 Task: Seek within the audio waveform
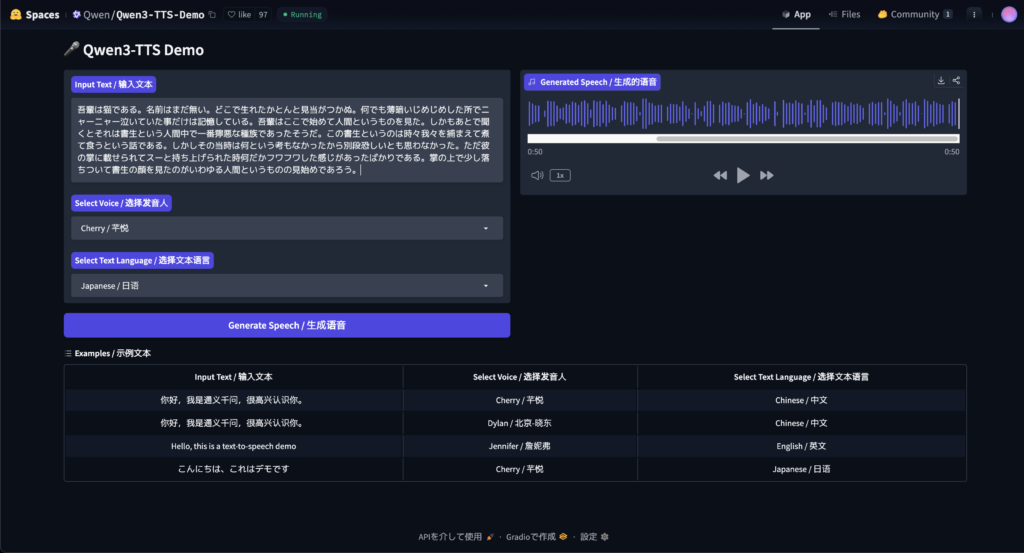743,114
